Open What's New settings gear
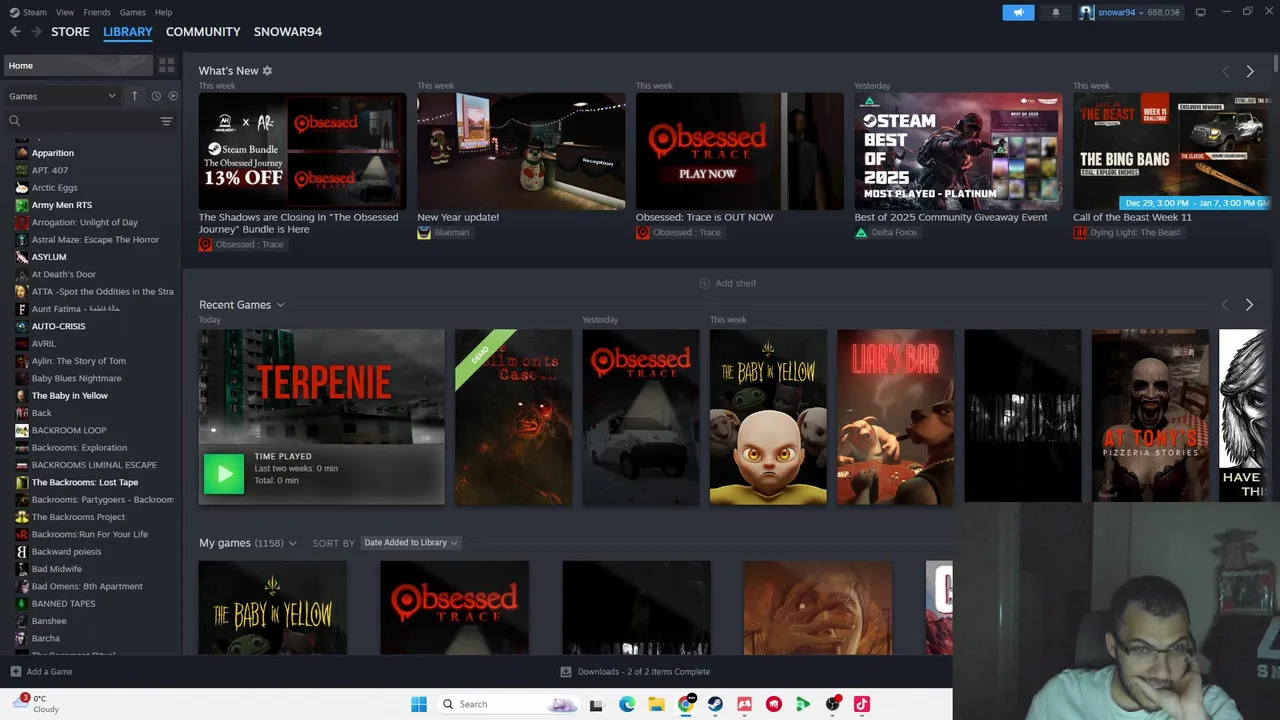This screenshot has height=720, width=1280. point(267,71)
